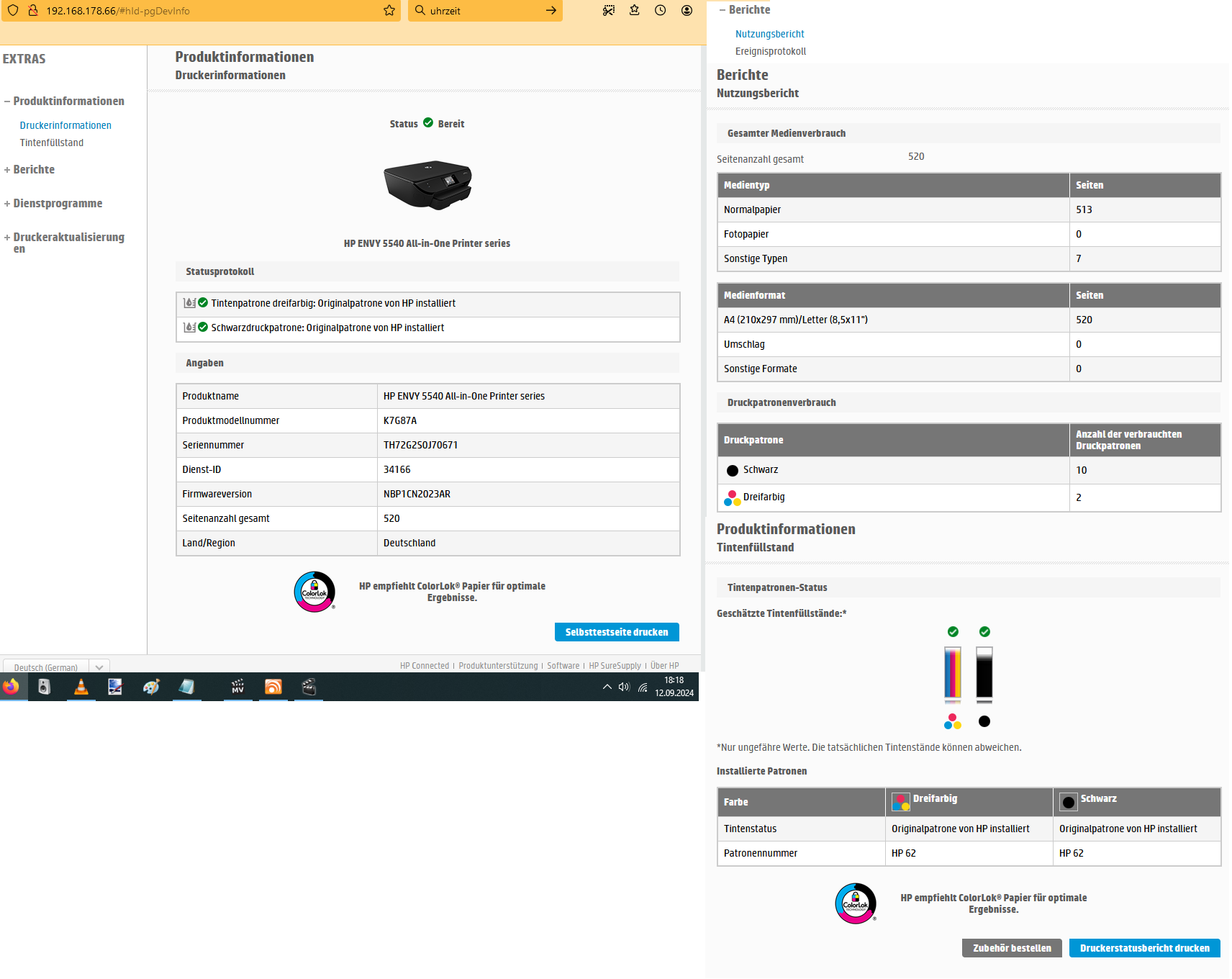Open Notepad from the taskbar
This screenshot has height=979, width=1232.
tap(187, 687)
